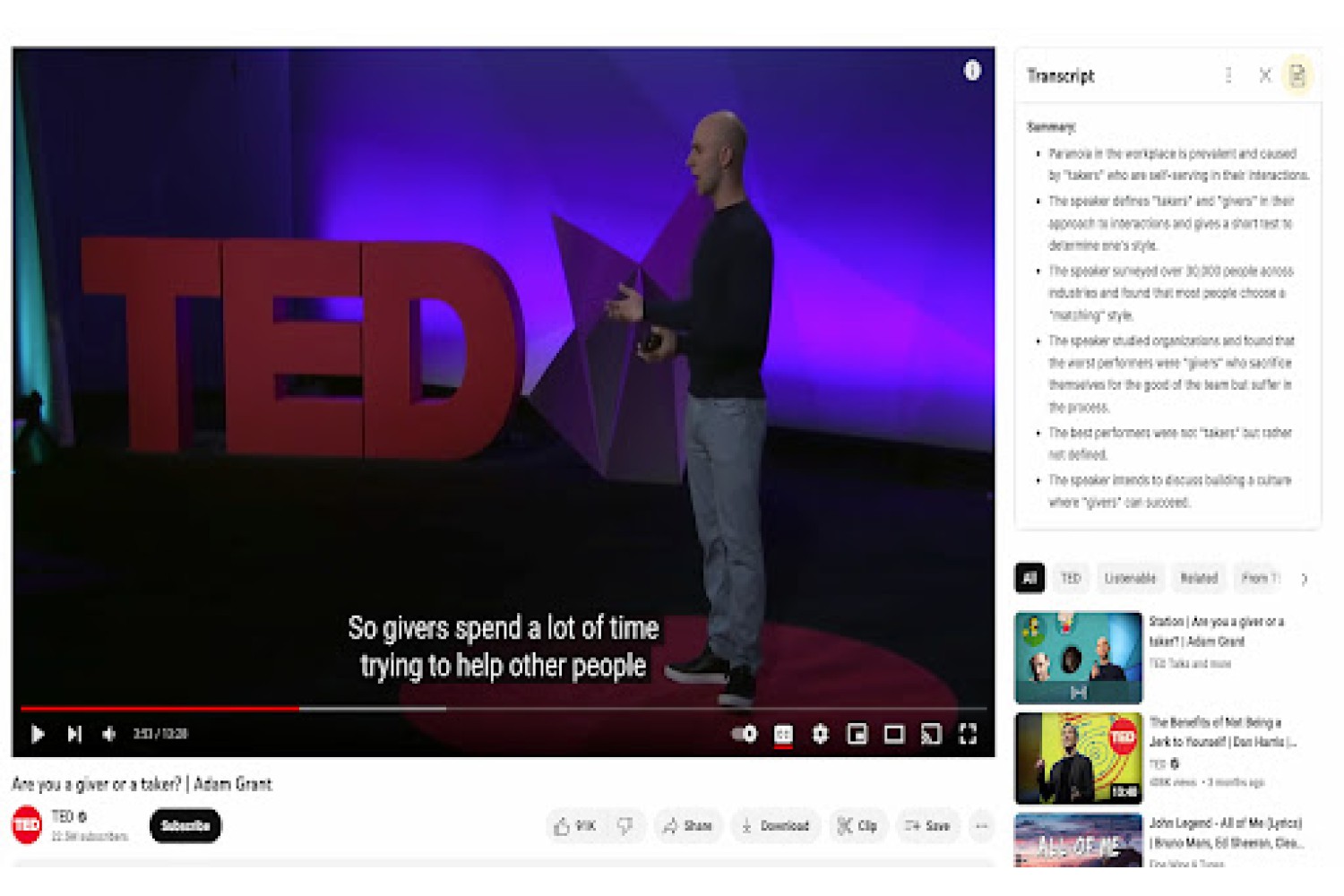Enable miniplayer mode

[857, 734]
